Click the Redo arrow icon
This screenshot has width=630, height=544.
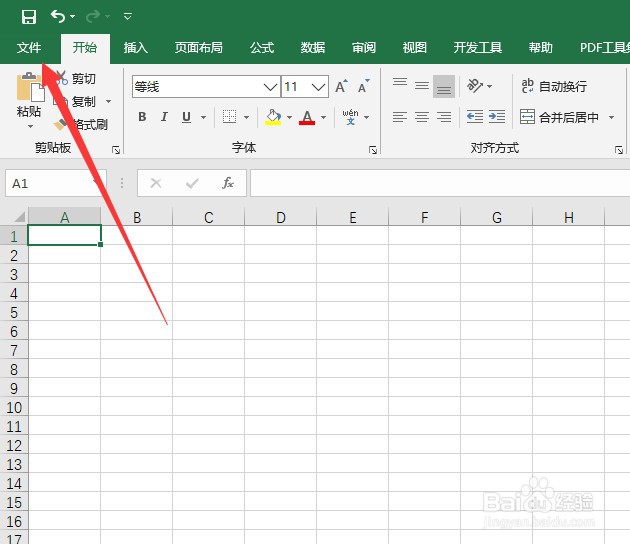point(93,16)
